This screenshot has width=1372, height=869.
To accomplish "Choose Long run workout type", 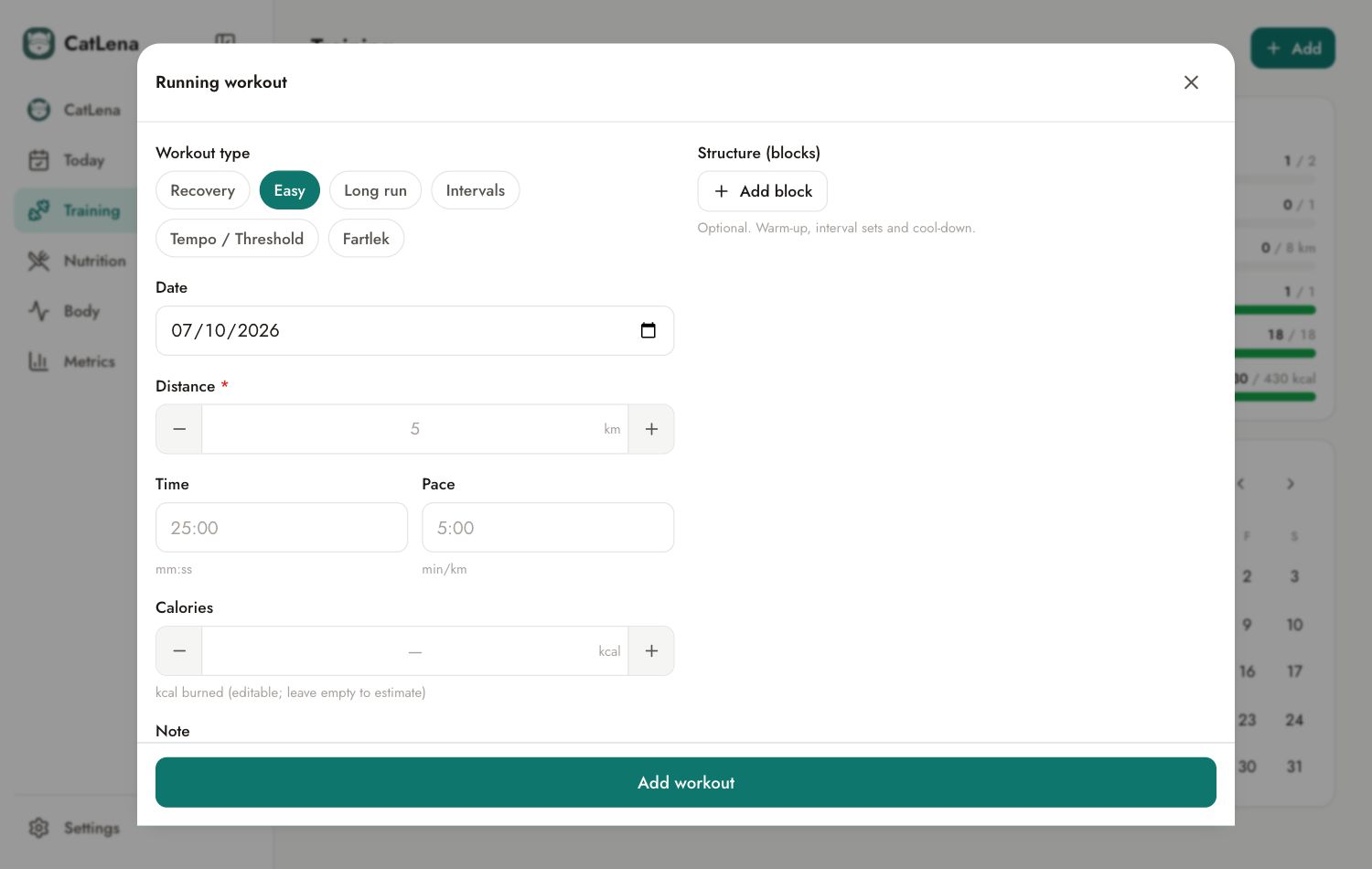I will 375,190.
